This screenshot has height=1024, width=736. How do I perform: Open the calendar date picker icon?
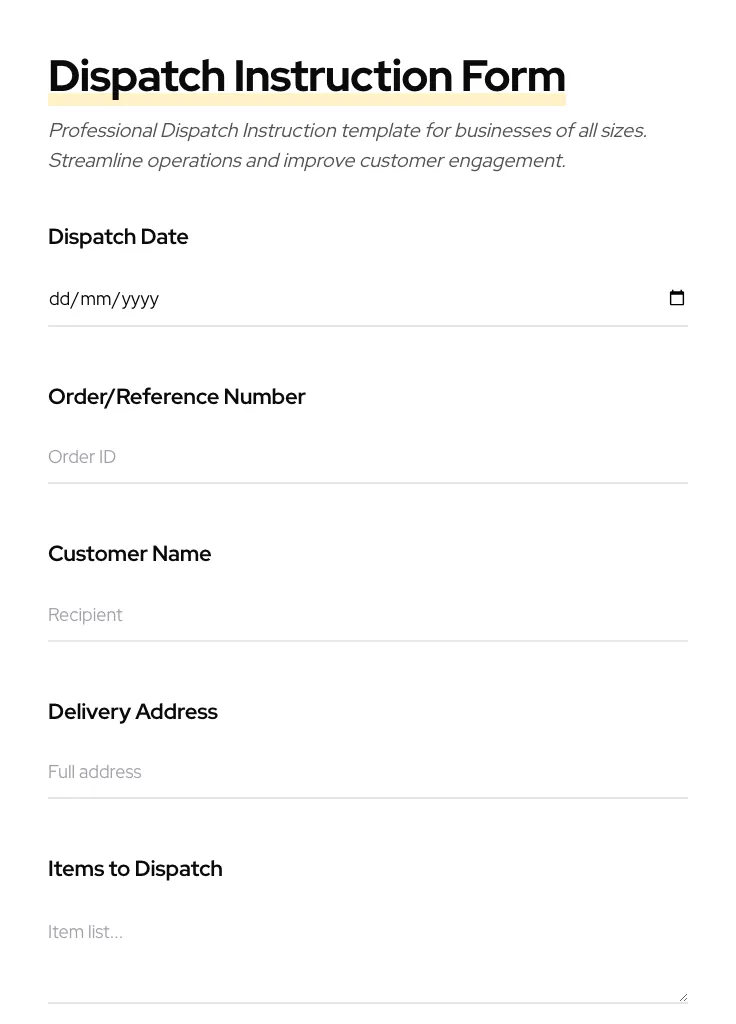(x=677, y=297)
